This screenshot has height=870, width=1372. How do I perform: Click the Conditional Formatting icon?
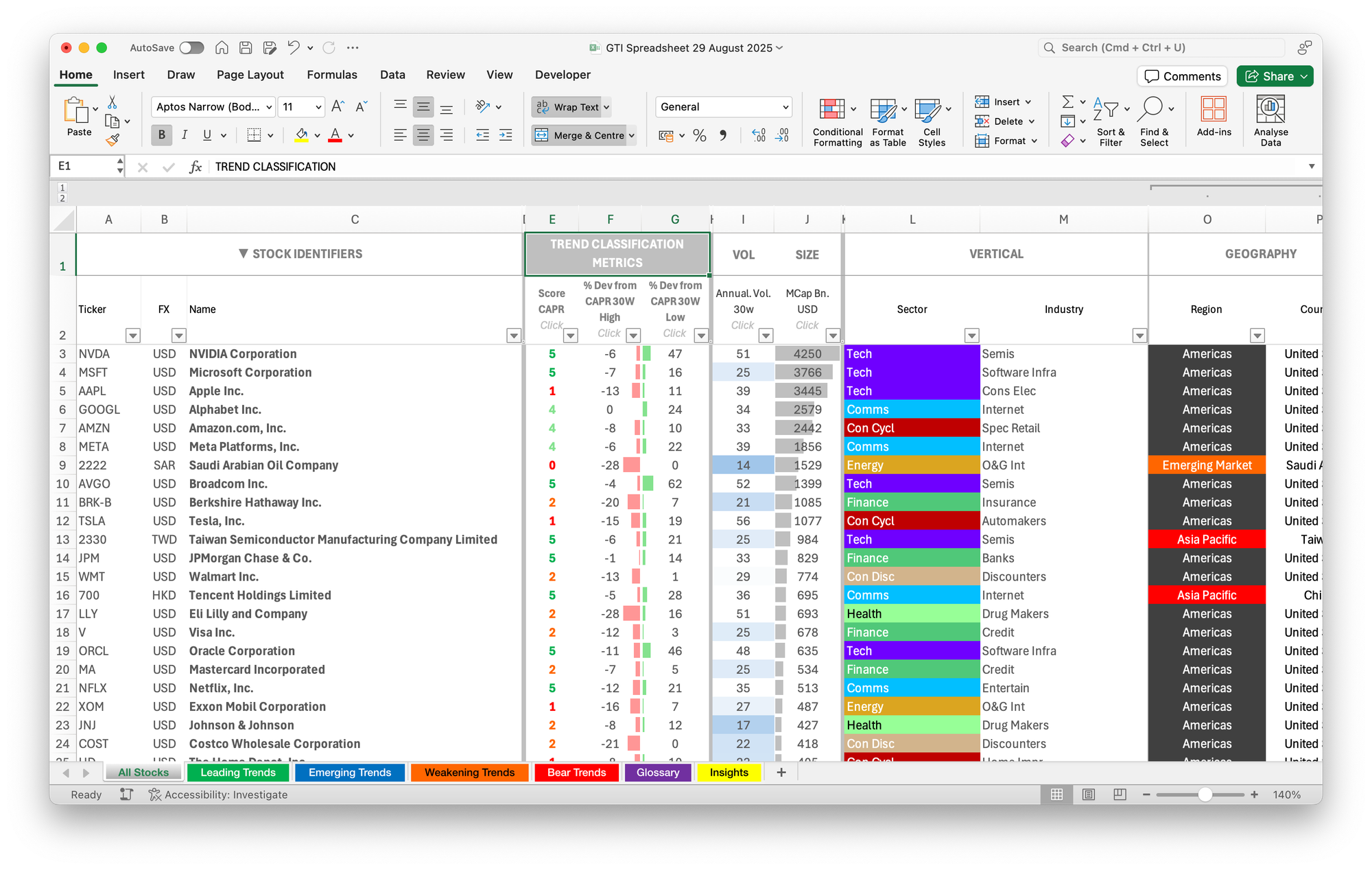coord(831,110)
